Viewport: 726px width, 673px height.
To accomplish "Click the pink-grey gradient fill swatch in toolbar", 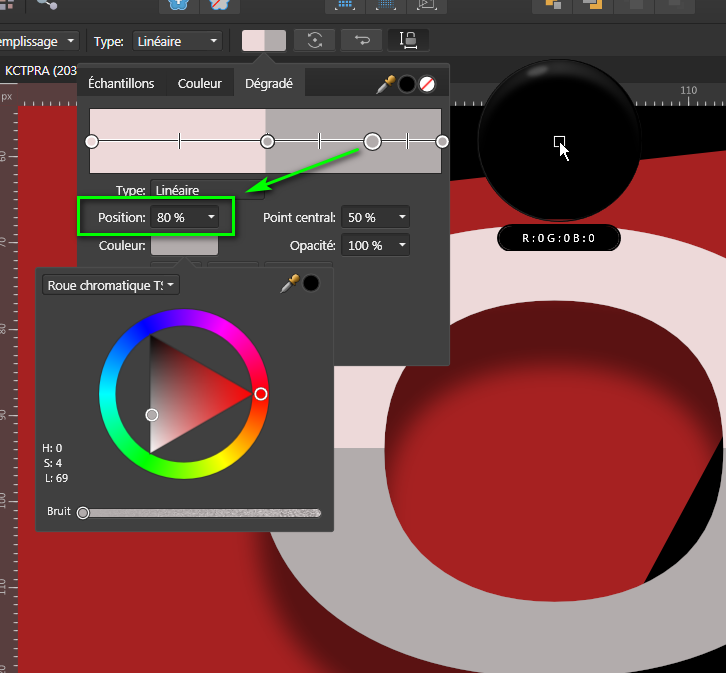I will 263,41.
